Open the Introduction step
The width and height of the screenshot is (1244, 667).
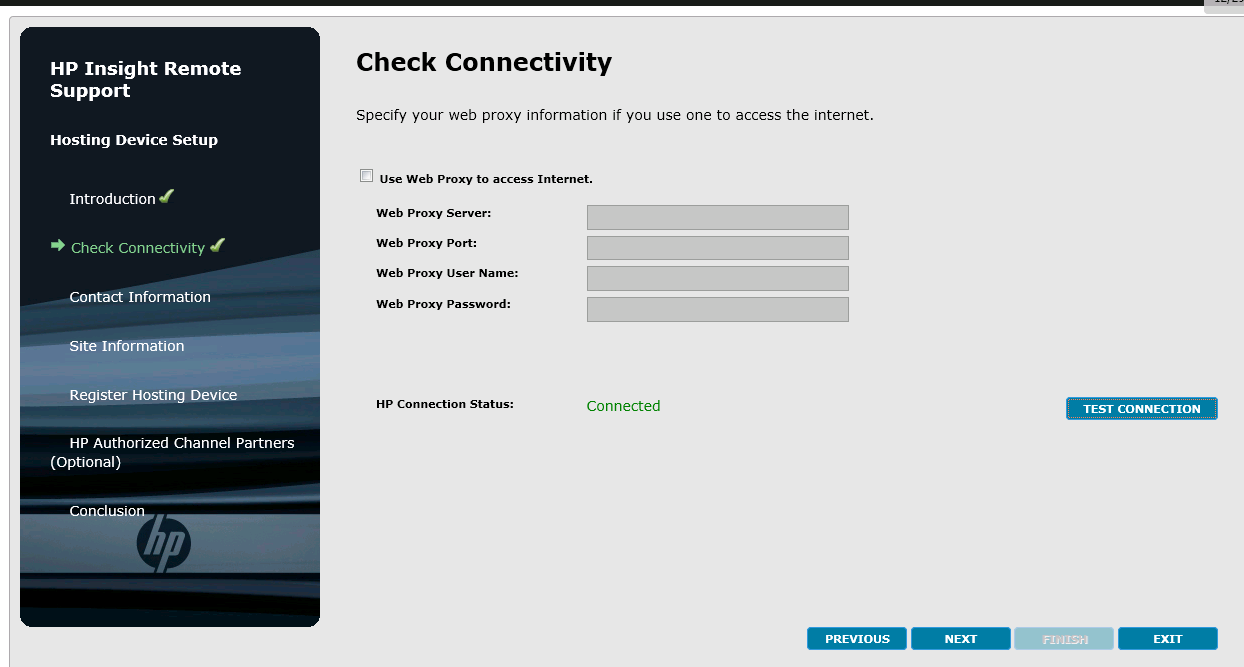112,199
